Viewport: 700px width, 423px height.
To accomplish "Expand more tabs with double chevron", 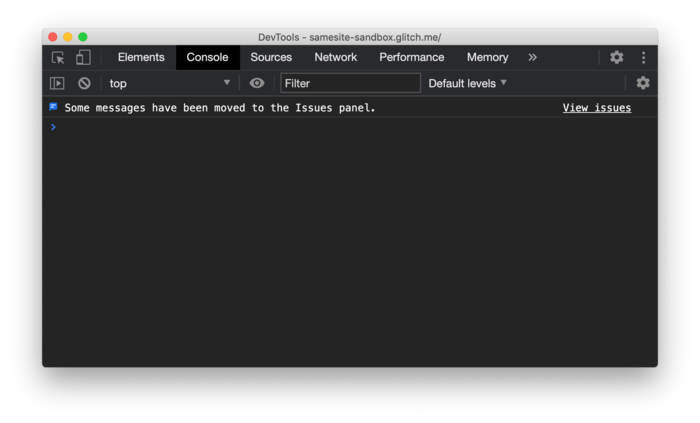I will click(x=532, y=57).
